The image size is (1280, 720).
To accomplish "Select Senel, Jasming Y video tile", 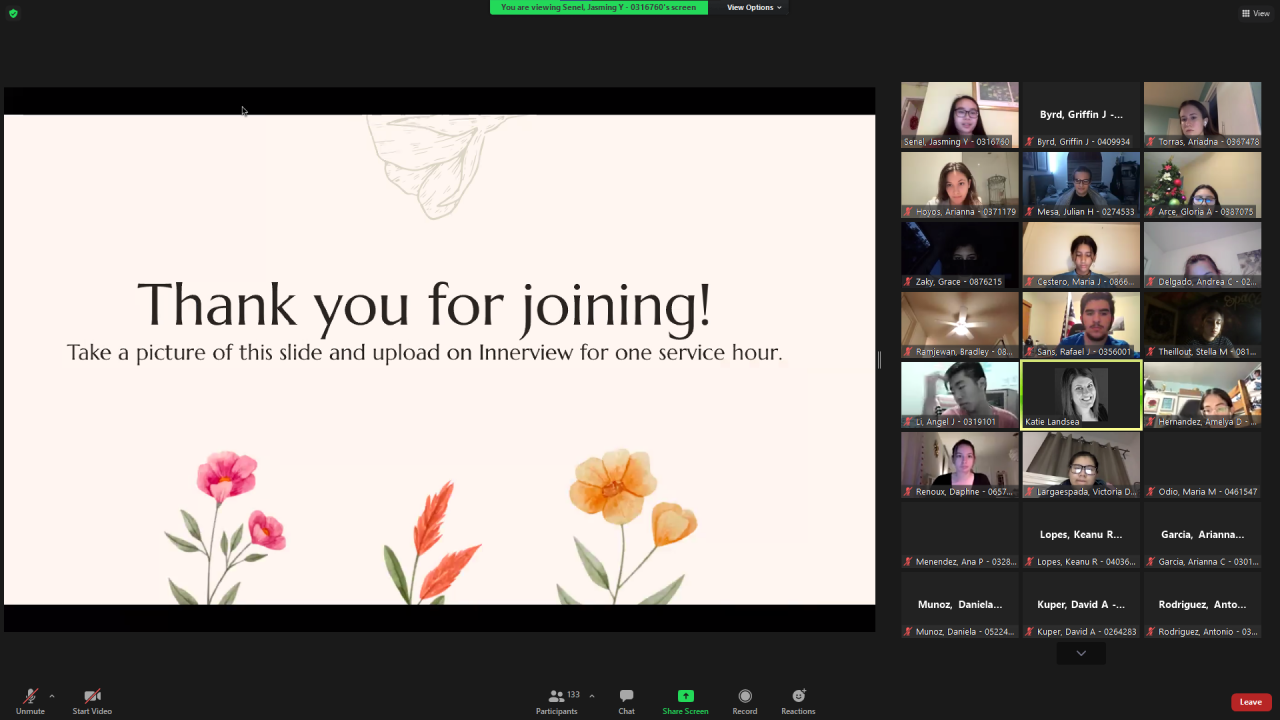I will tap(960, 115).
